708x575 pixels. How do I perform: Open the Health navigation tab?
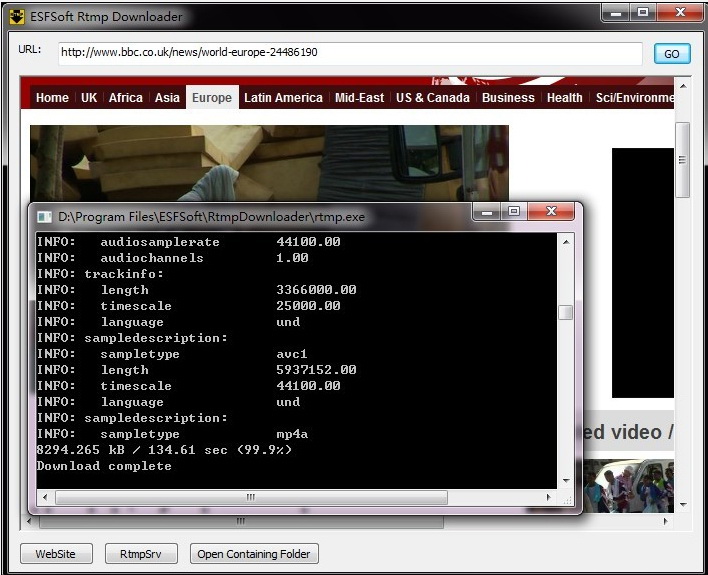point(564,98)
